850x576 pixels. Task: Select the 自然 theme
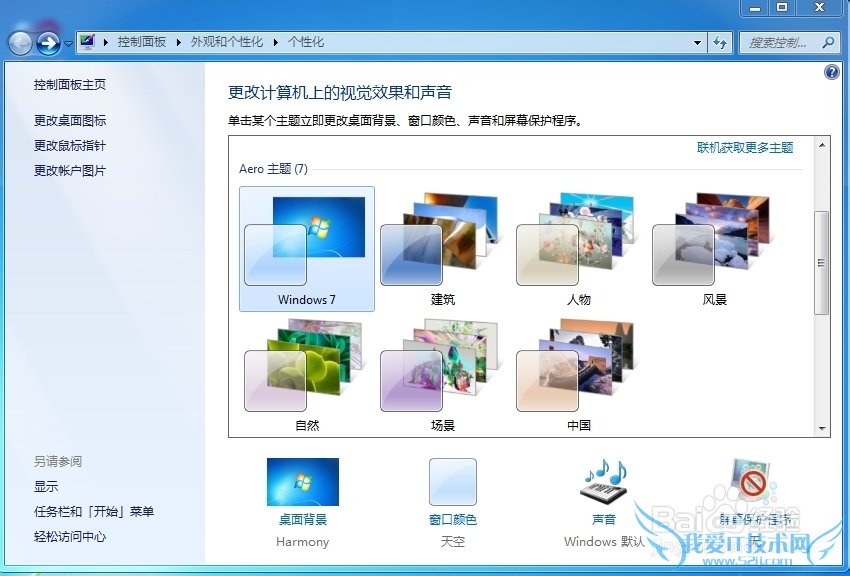point(307,375)
